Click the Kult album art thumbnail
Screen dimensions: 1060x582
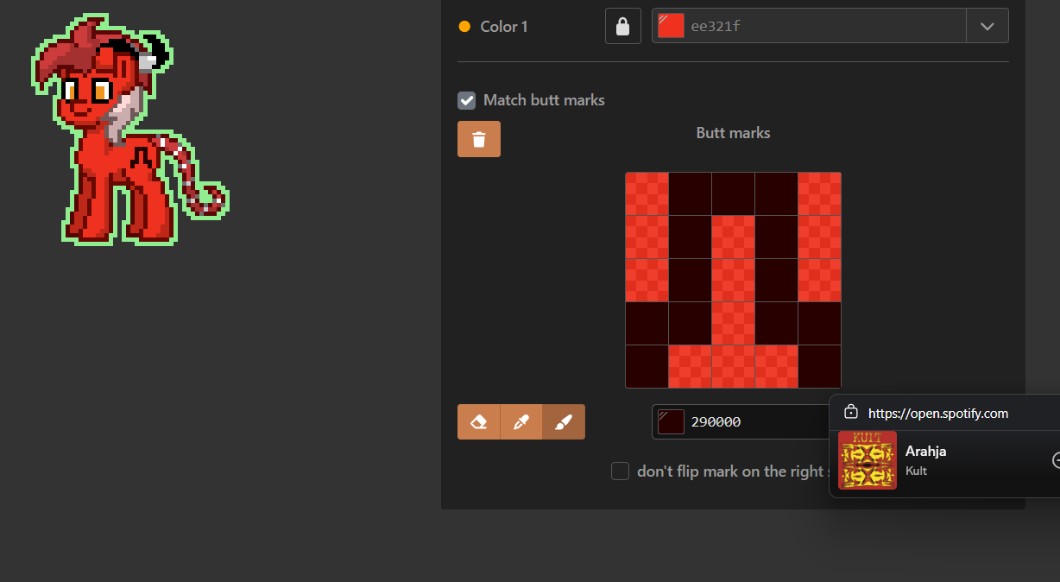click(867, 460)
